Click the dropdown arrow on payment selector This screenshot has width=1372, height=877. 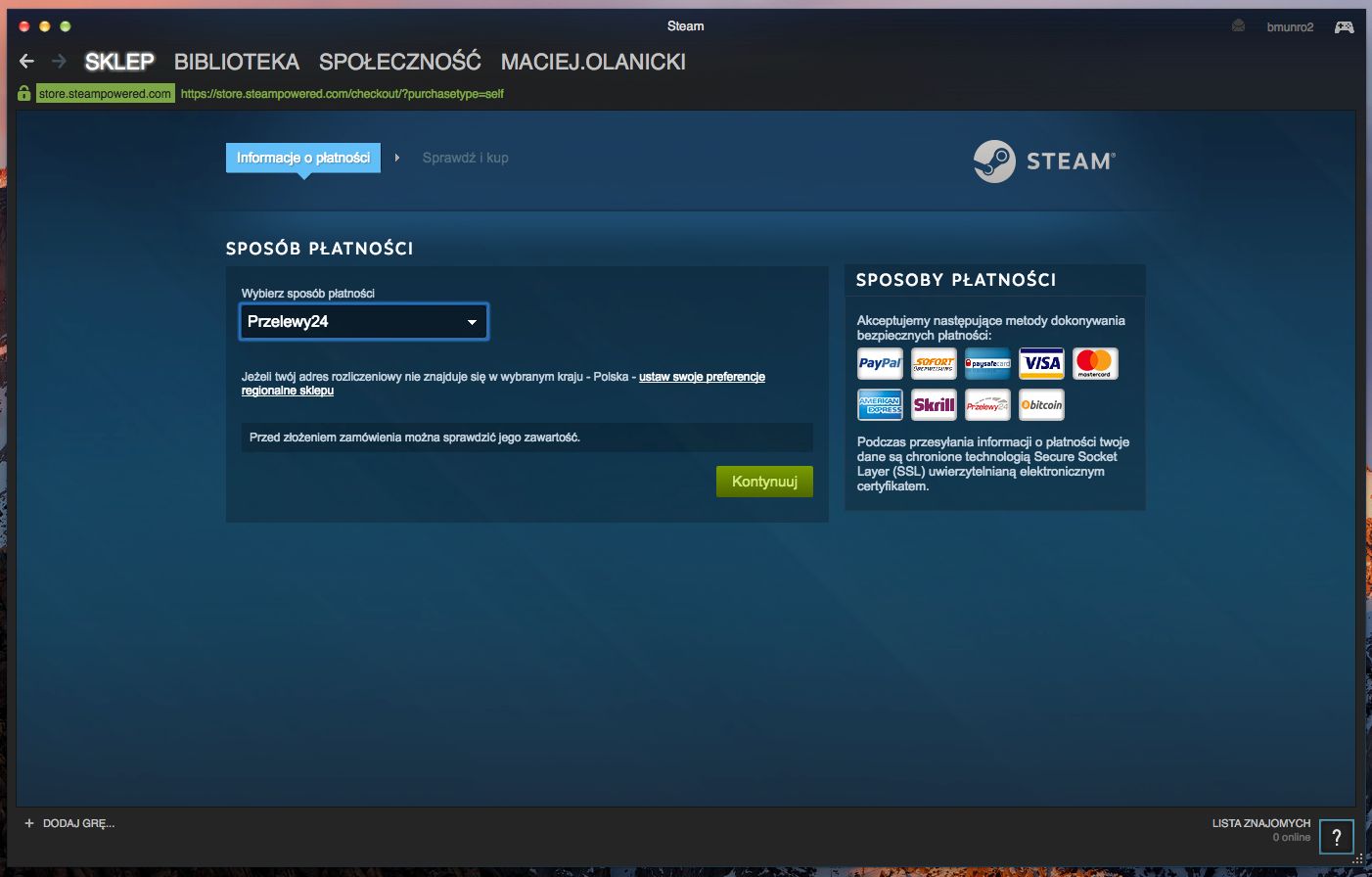pos(473,321)
